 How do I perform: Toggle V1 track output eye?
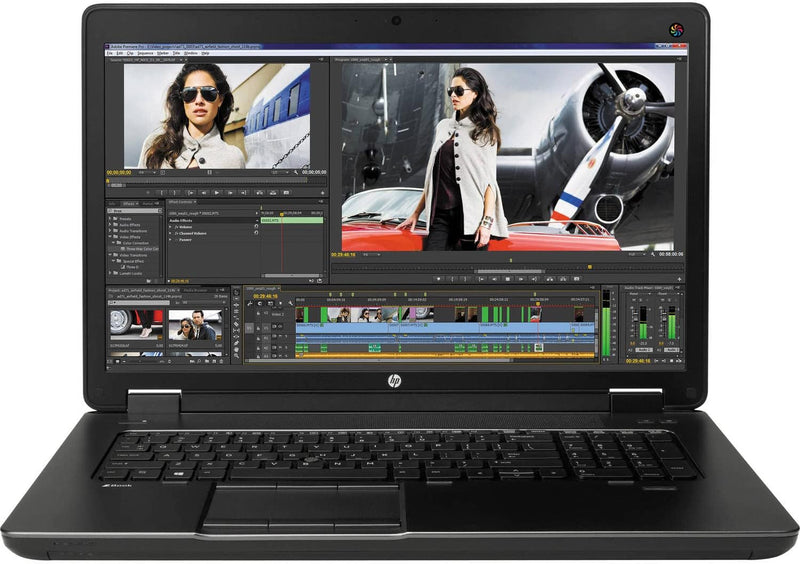pyautogui.click(x=280, y=326)
